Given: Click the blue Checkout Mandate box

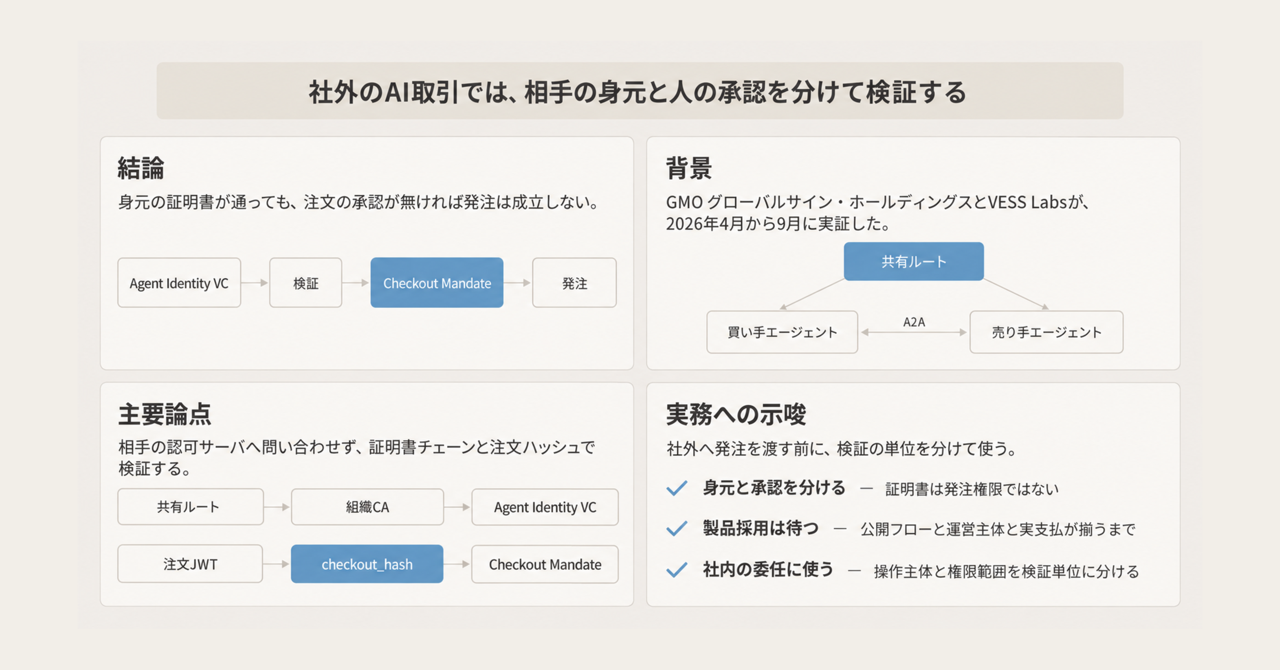Looking at the screenshot, I should (x=437, y=283).
